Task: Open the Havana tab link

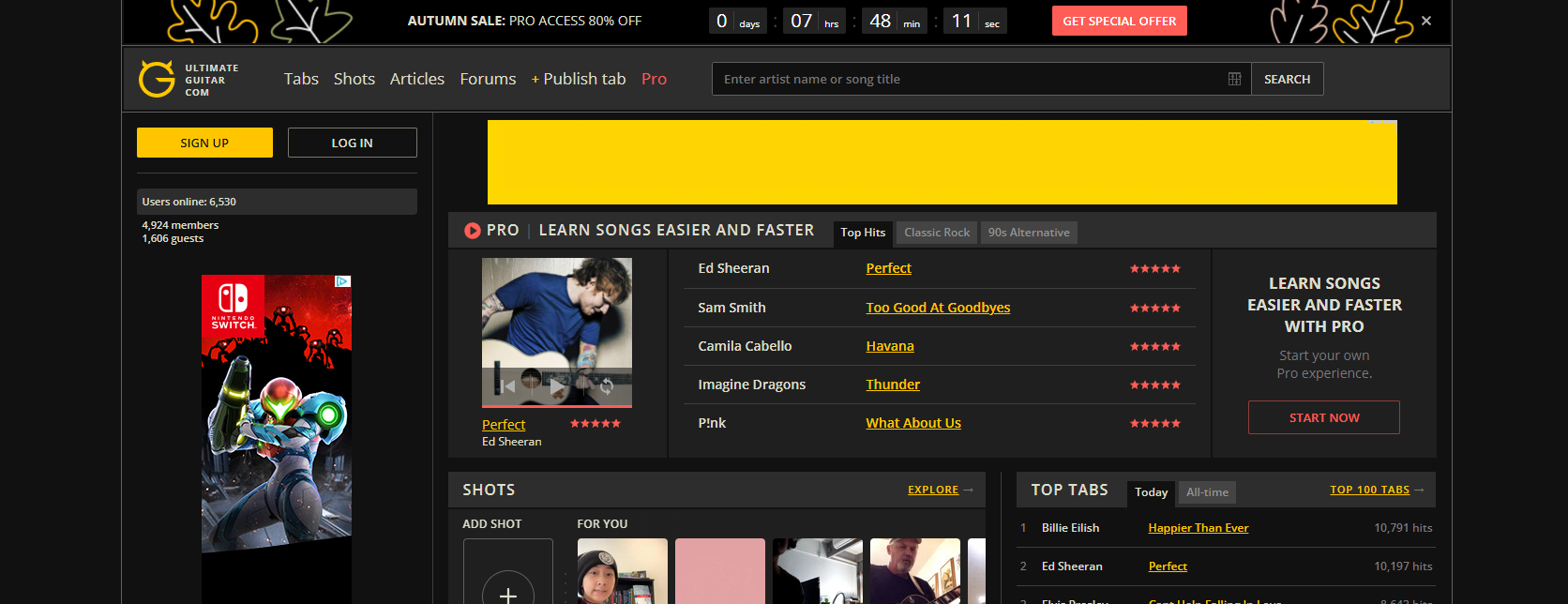Action: click(890, 346)
